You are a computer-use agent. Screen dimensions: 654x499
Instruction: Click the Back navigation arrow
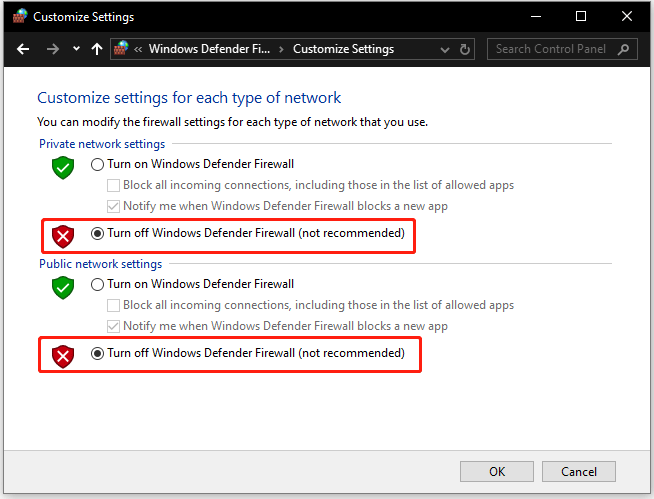[23, 49]
